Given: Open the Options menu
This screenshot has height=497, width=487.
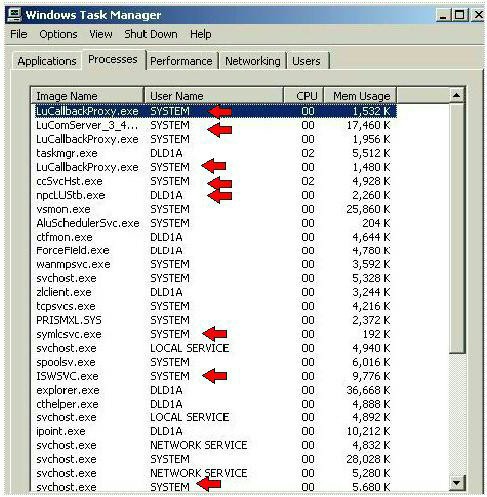Looking at the screenshot, I should click(x=58, y=34).
